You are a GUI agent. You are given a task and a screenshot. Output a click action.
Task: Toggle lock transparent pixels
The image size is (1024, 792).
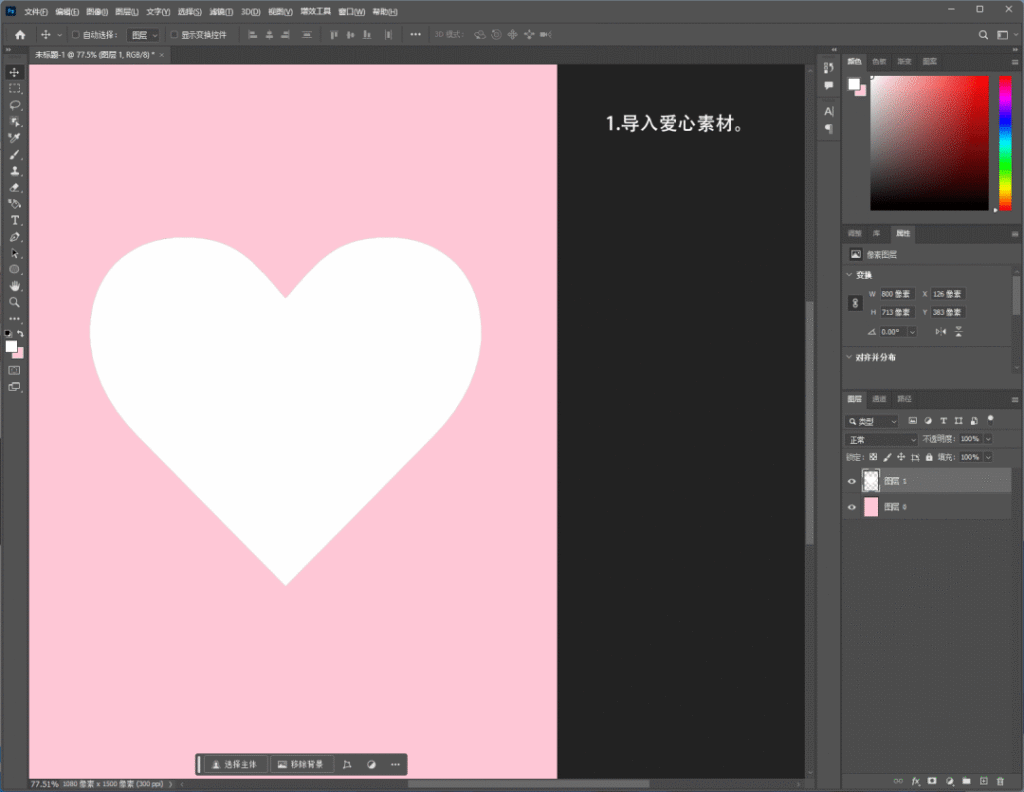[873, 457]
